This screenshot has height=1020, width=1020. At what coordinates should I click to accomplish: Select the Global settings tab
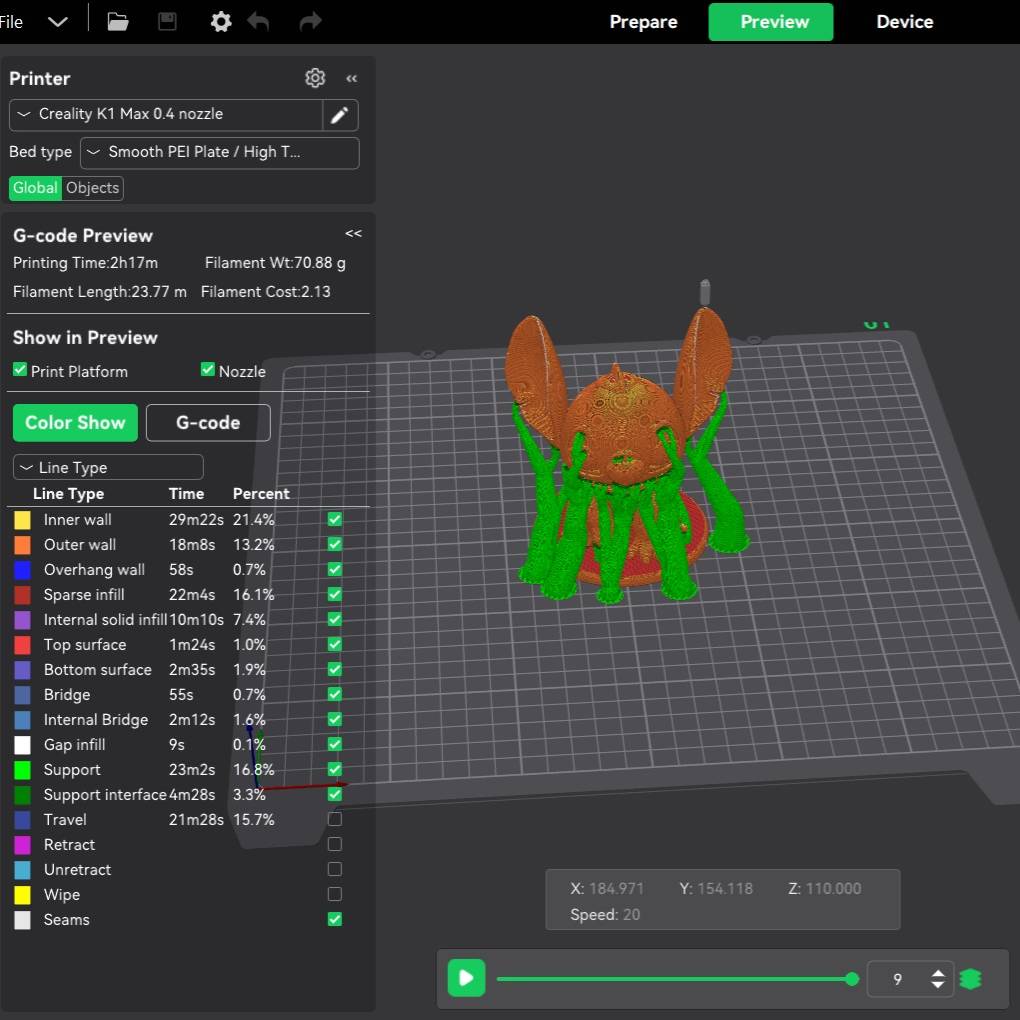35,188
